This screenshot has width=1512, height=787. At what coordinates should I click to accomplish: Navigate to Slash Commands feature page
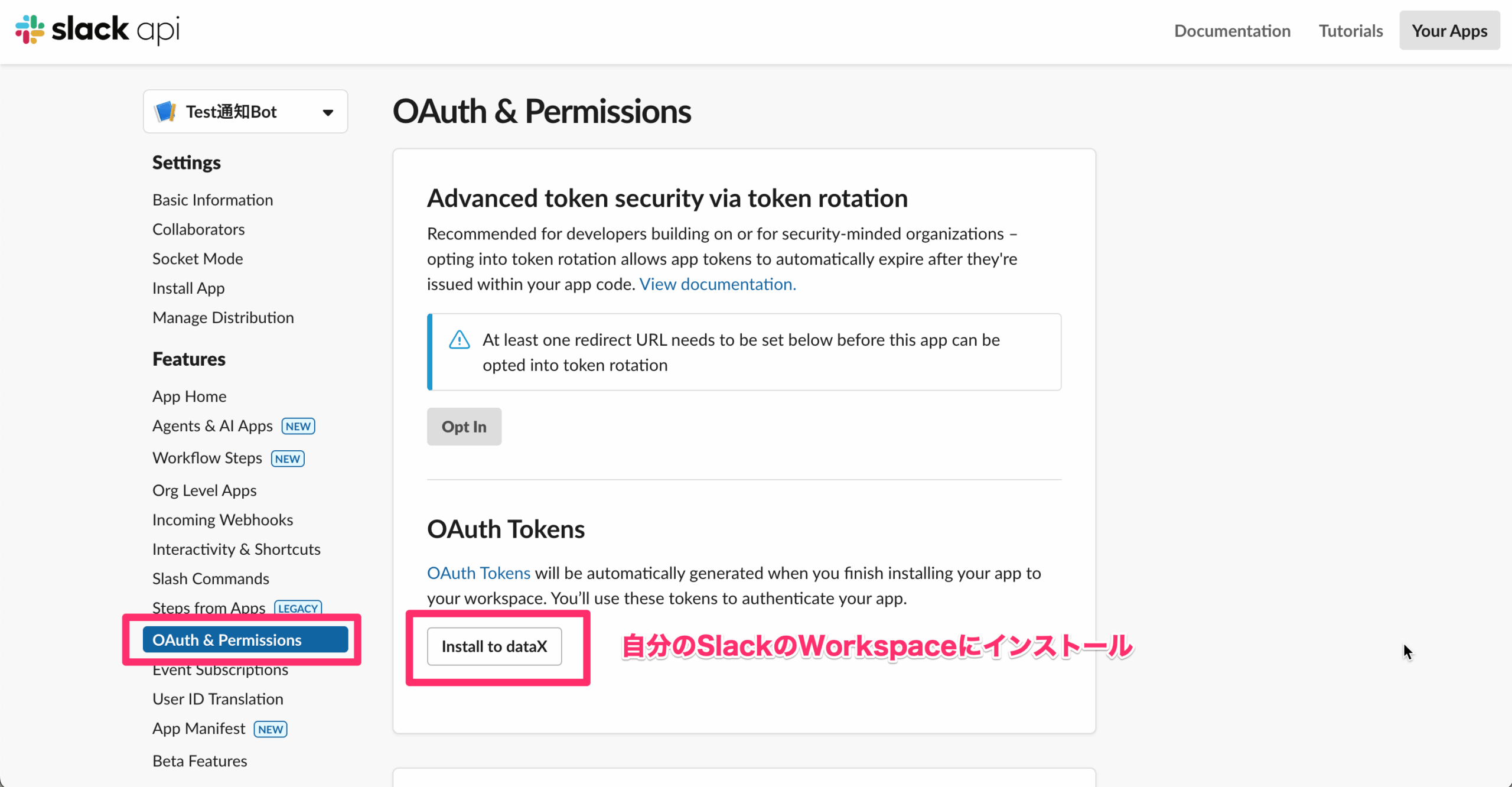coord(211,578)
